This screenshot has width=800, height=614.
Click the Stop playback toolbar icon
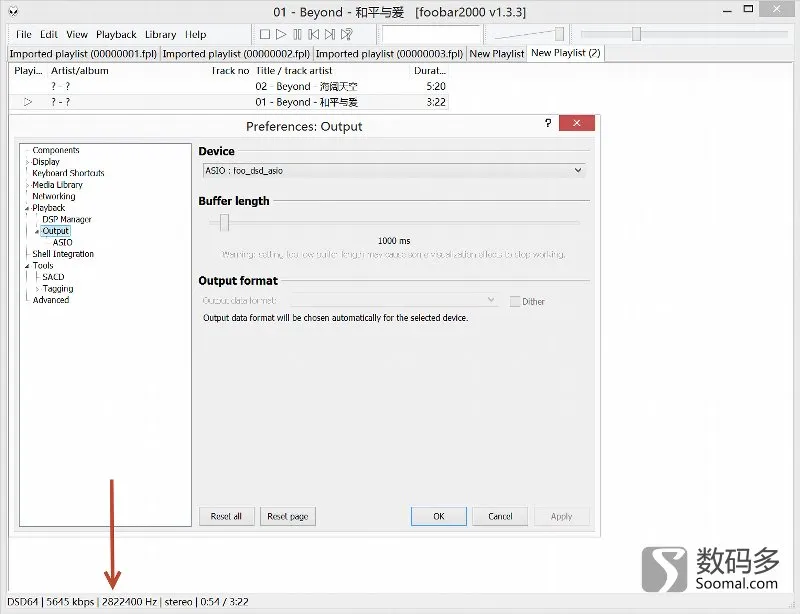click(265, 34)
